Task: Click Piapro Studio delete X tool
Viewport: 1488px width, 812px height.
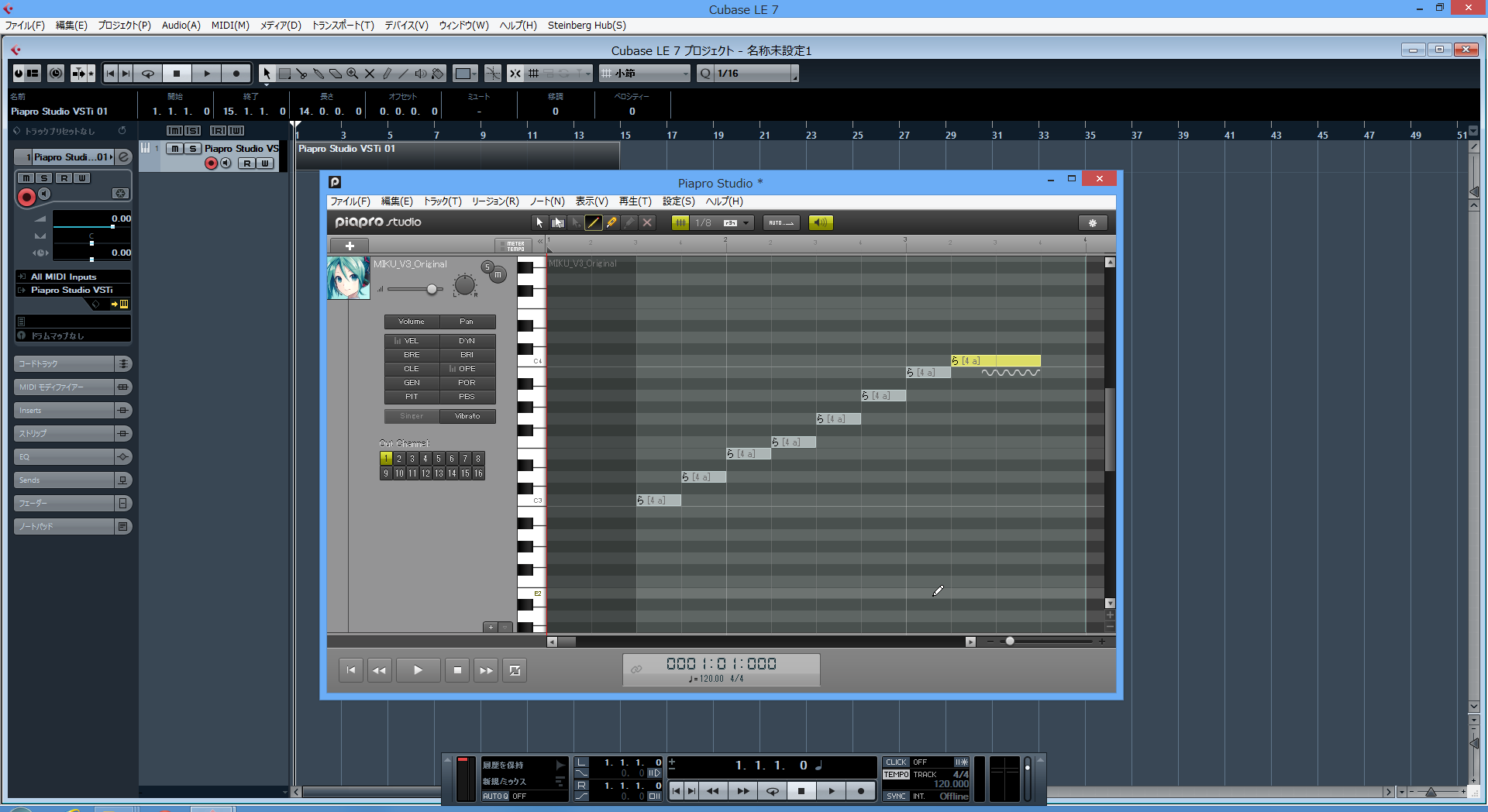Action: (x=647, y=223)
